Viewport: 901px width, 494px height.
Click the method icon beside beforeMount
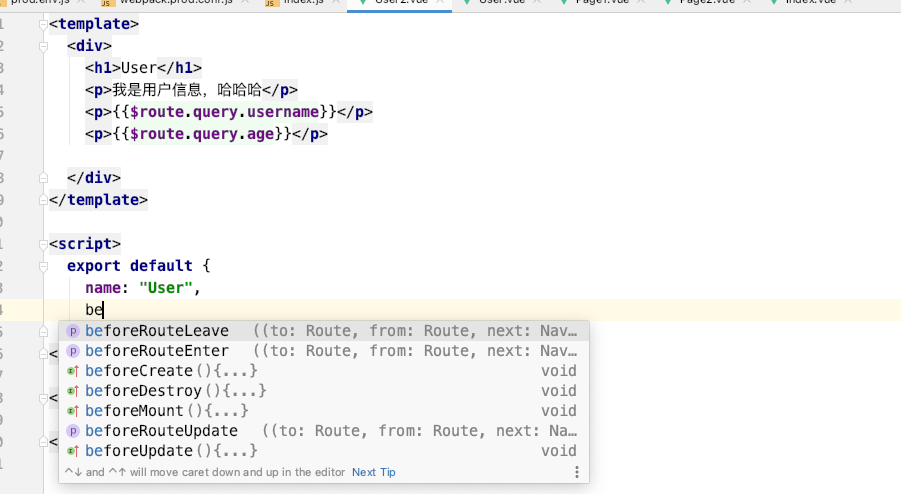73,411
